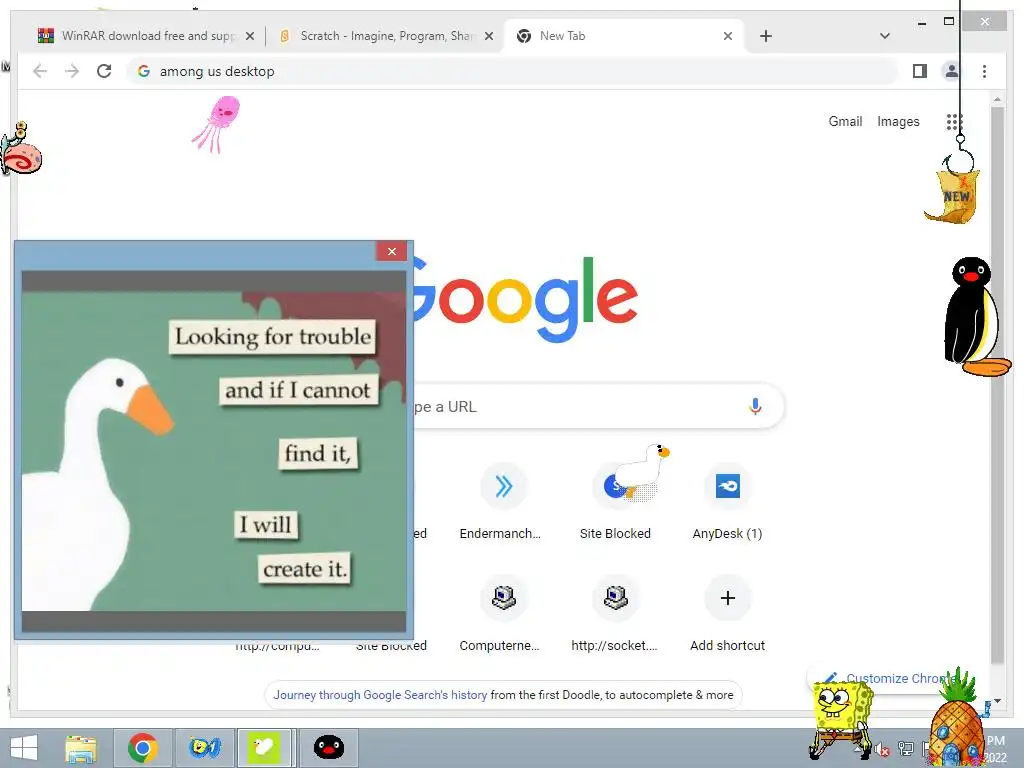This screenshot has height=768, width=1024.
Task: Open the Chrome profile menu
Action: click(952, 71)
